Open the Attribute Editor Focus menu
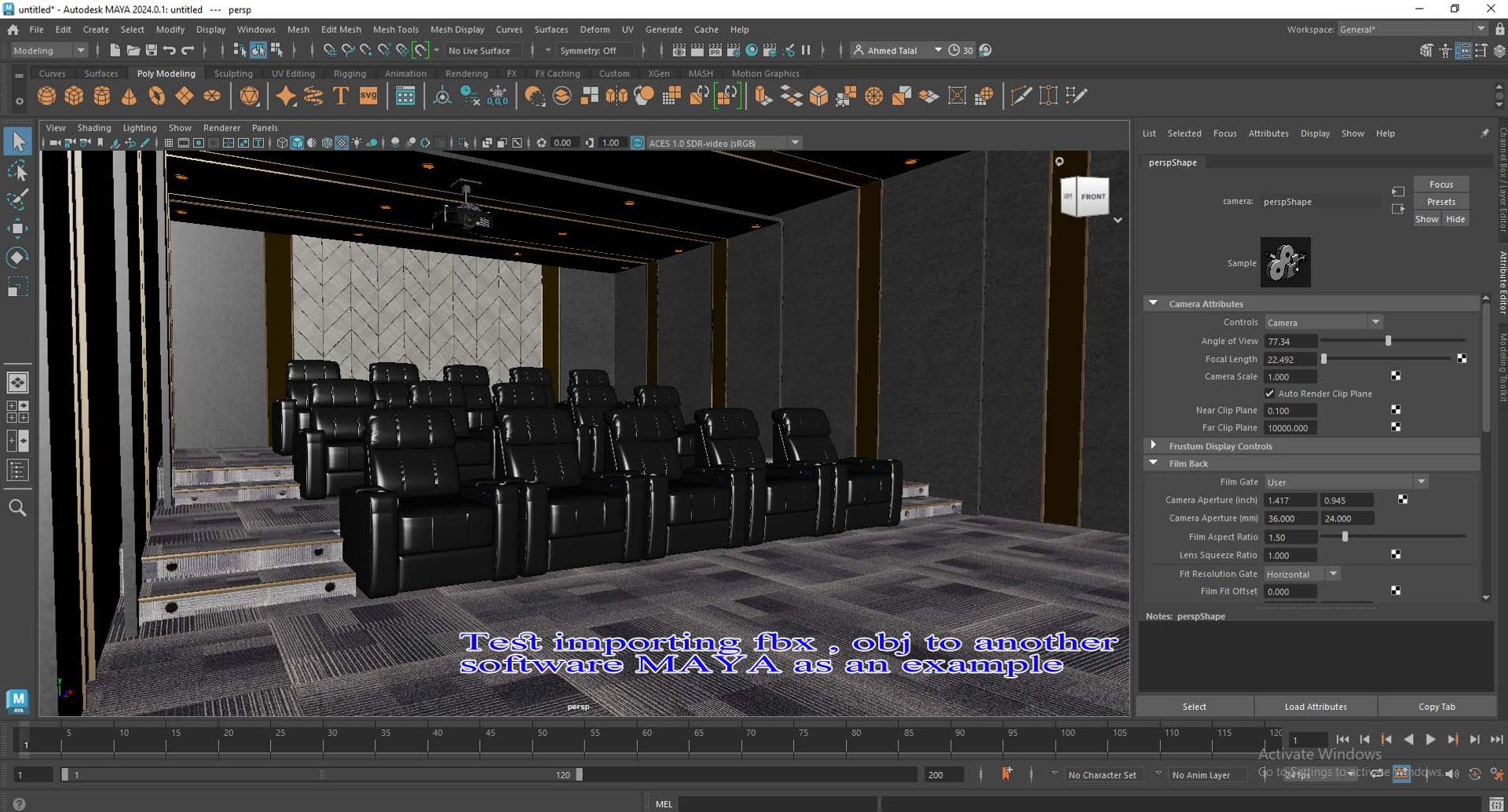This screenshot has width=1508, height=812. click(1224, 134)
